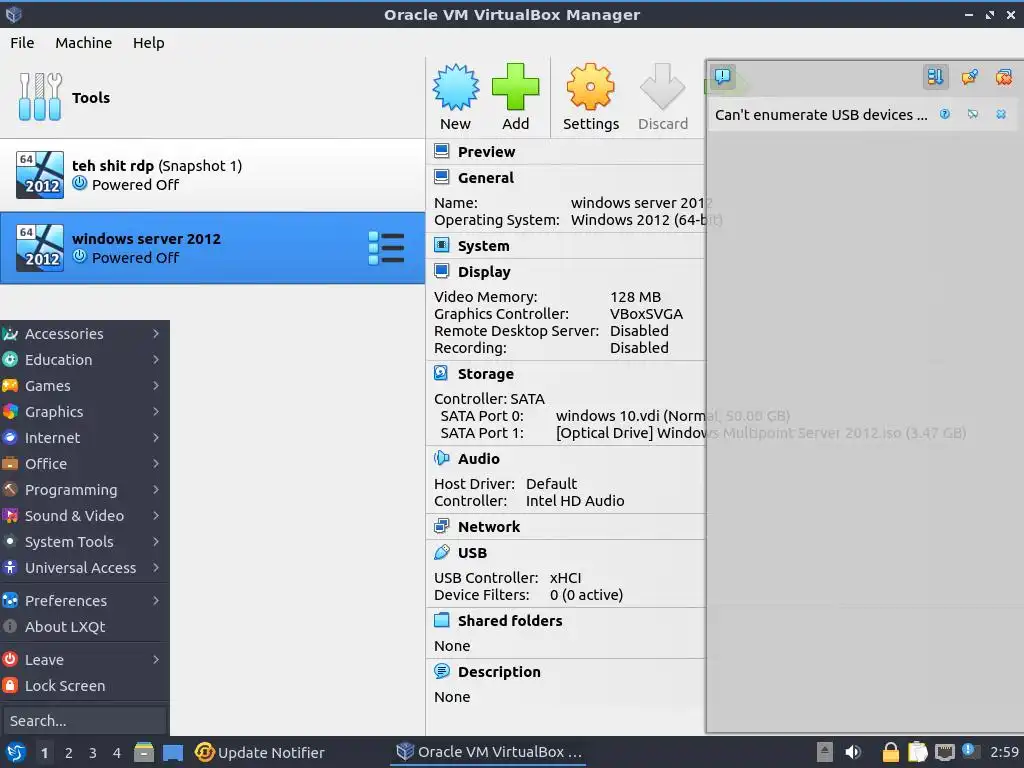The width and height of the screenshot is (1024, 768).
Task: Delete all notifications with the red X bubbles icon
Action: point(1004,77)
